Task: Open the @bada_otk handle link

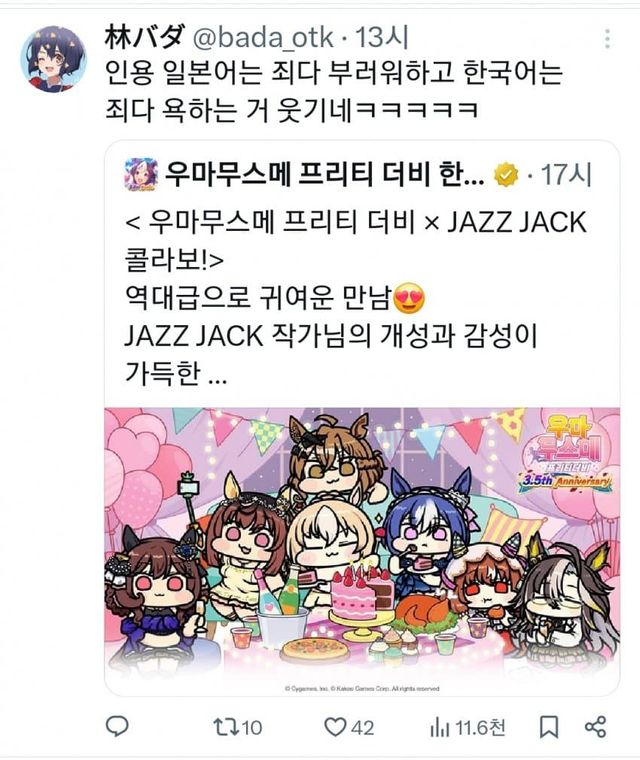Action: pyautogui.click(x=263, y=37)
